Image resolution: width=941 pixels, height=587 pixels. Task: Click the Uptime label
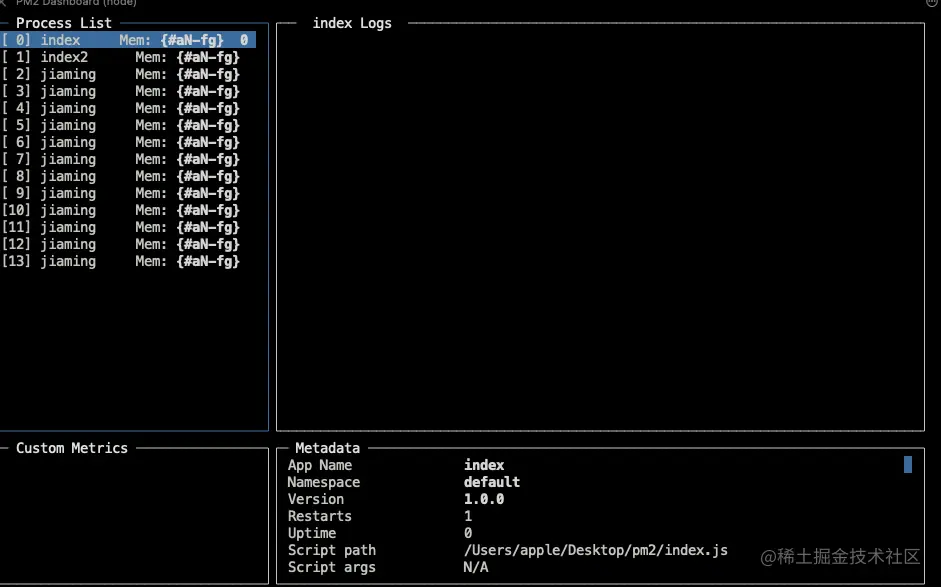[312, 533]
